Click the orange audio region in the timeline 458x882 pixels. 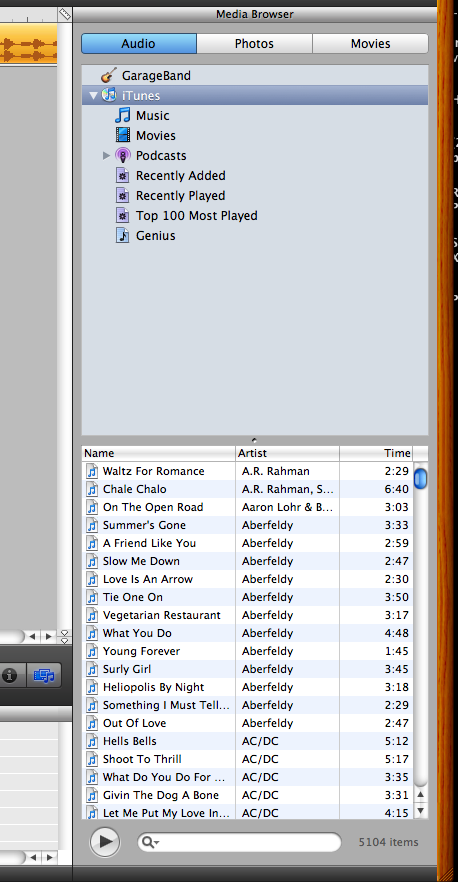click(x=29, y=44)
